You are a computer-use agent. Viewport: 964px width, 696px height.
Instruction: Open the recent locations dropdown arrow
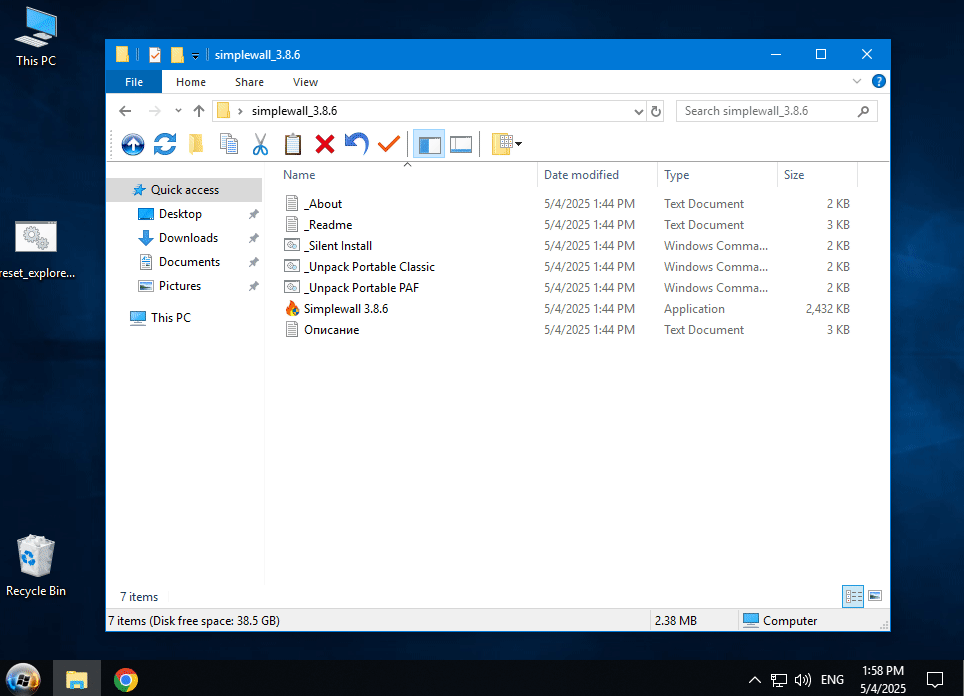pyautogui.click(x=178, y=111)
